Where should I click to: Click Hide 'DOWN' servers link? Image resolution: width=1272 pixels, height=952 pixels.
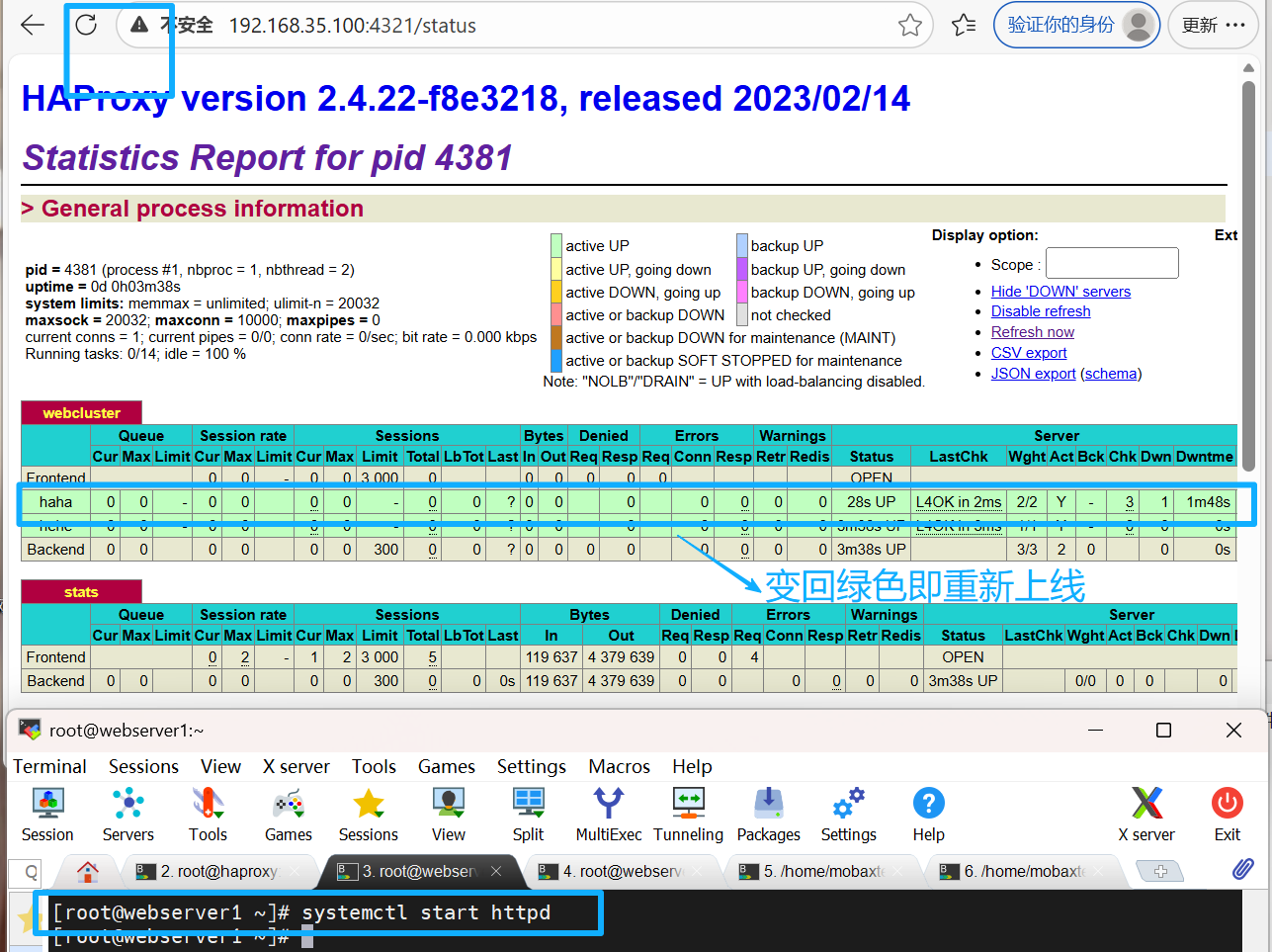pyautogui.click(x=1060, y=291)
